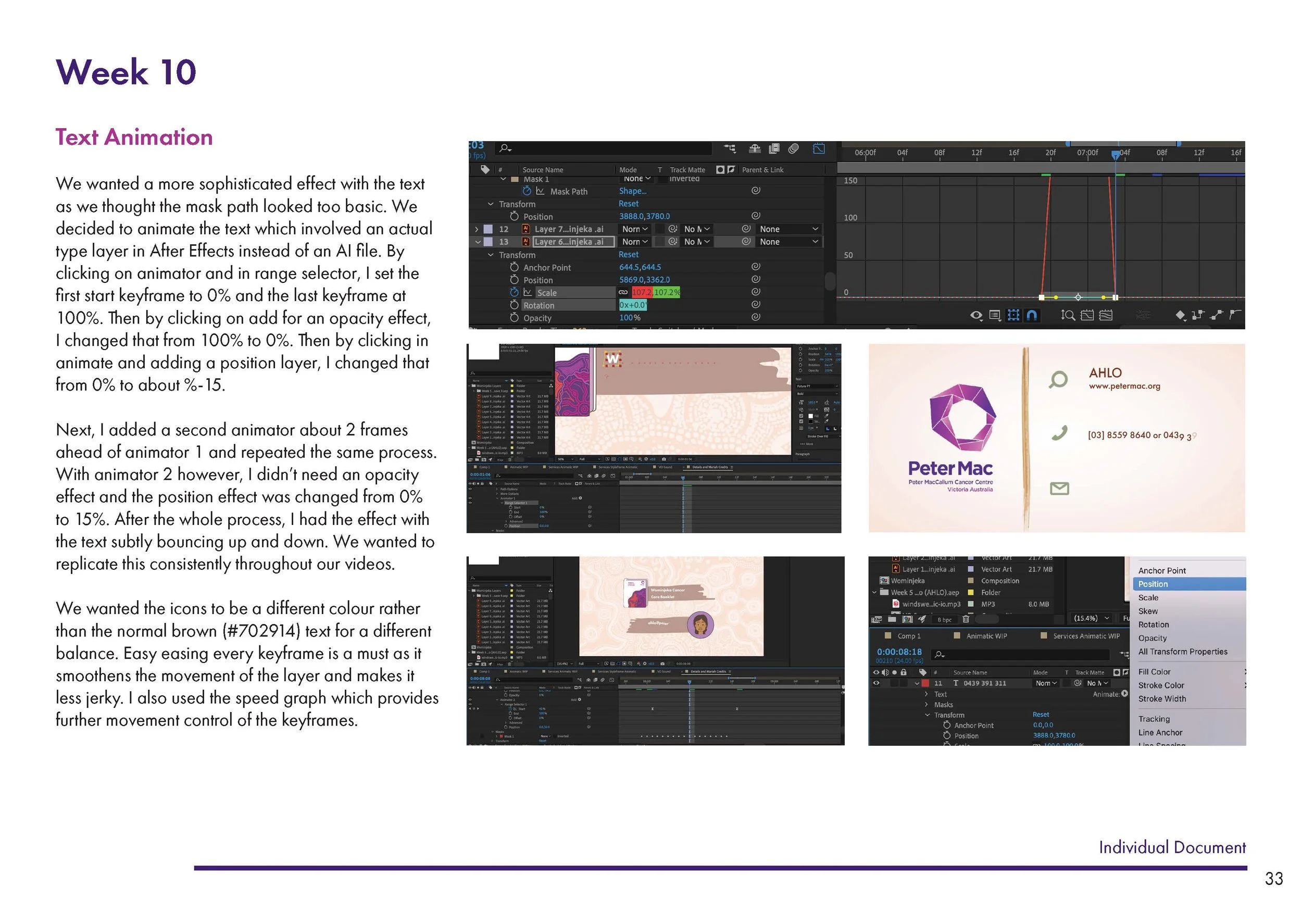Click the delete trash icon in project panel
The width and height of the screenshot is (1302, 924).
[966, 620]
